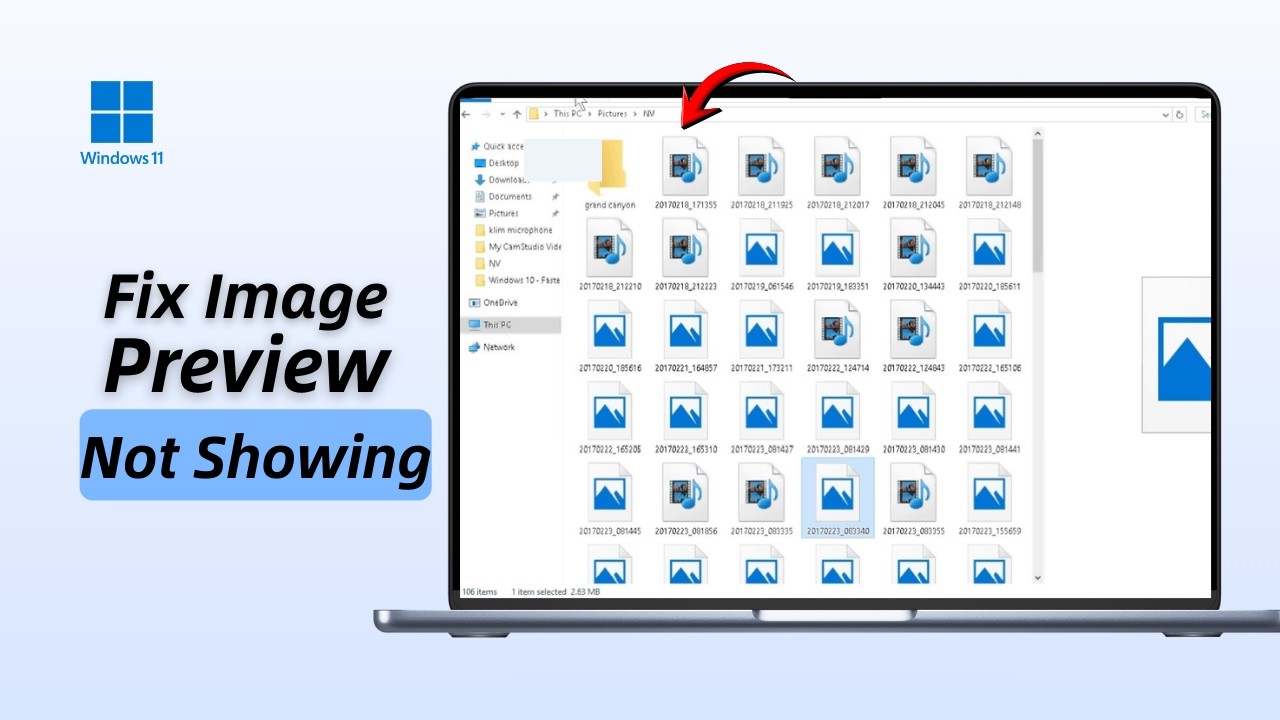Select video file 20170222_124714

837,336
